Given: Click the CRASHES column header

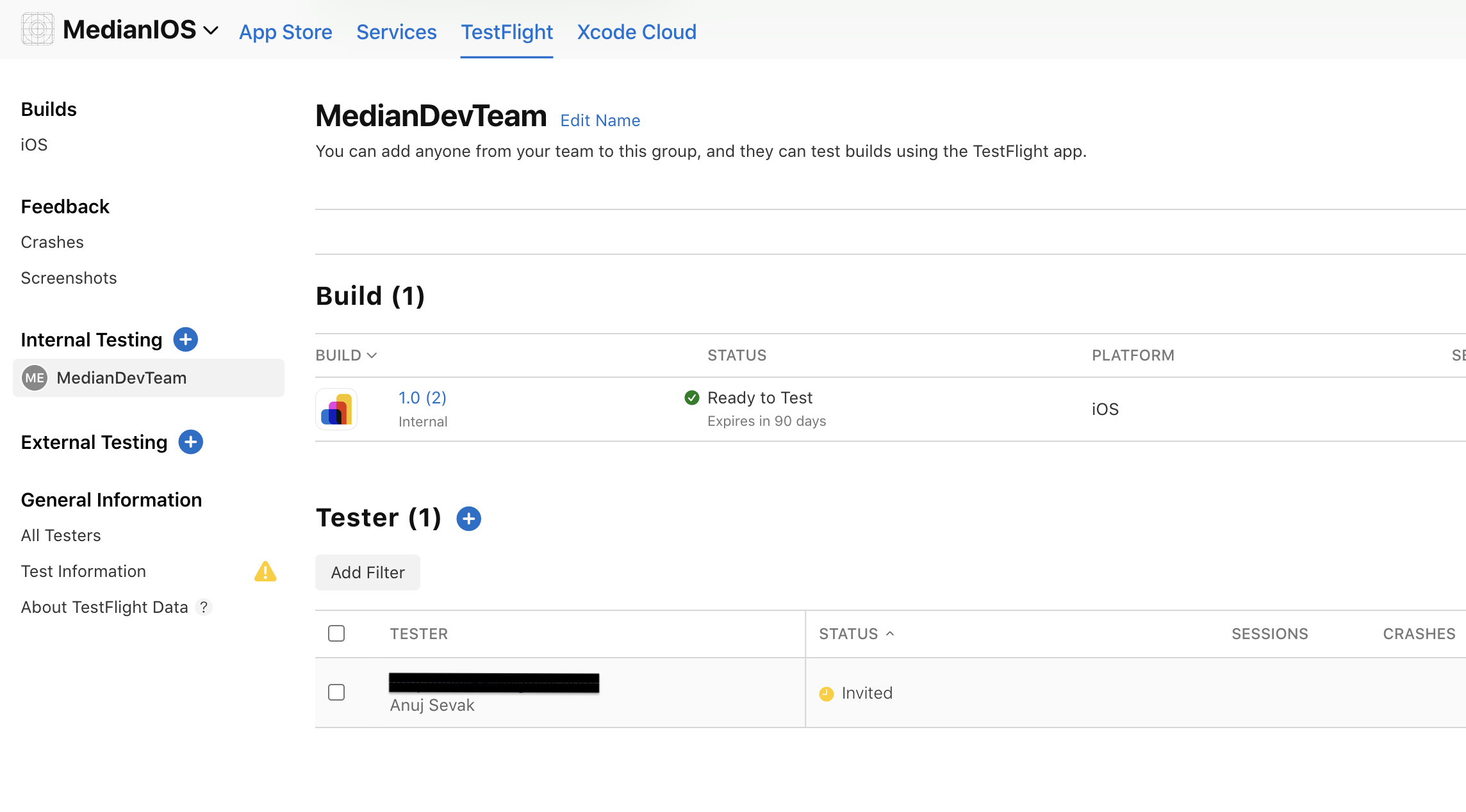Looking at the screenshot, I should 1419,634.
